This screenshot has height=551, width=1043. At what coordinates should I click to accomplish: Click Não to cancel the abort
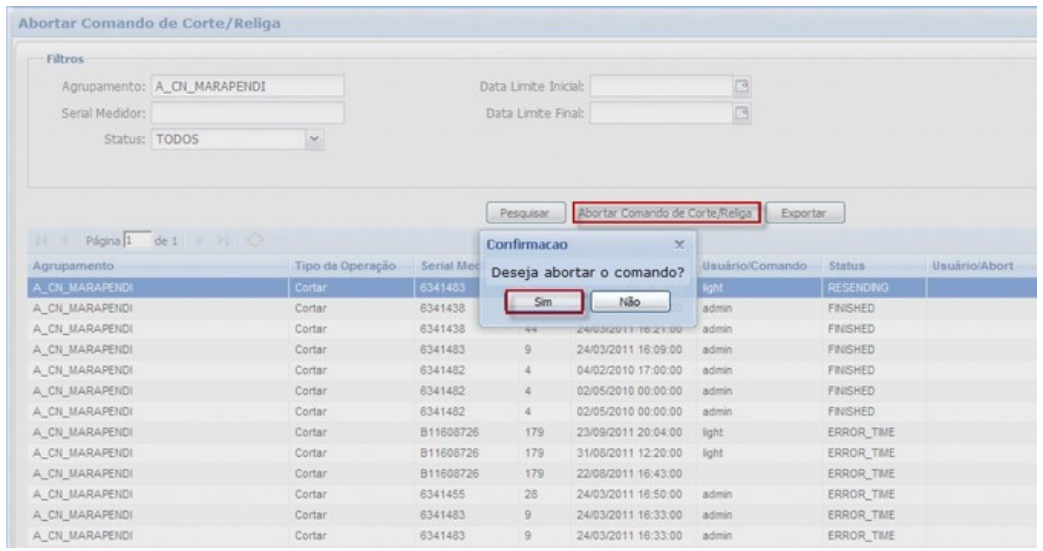click(629, 299)
